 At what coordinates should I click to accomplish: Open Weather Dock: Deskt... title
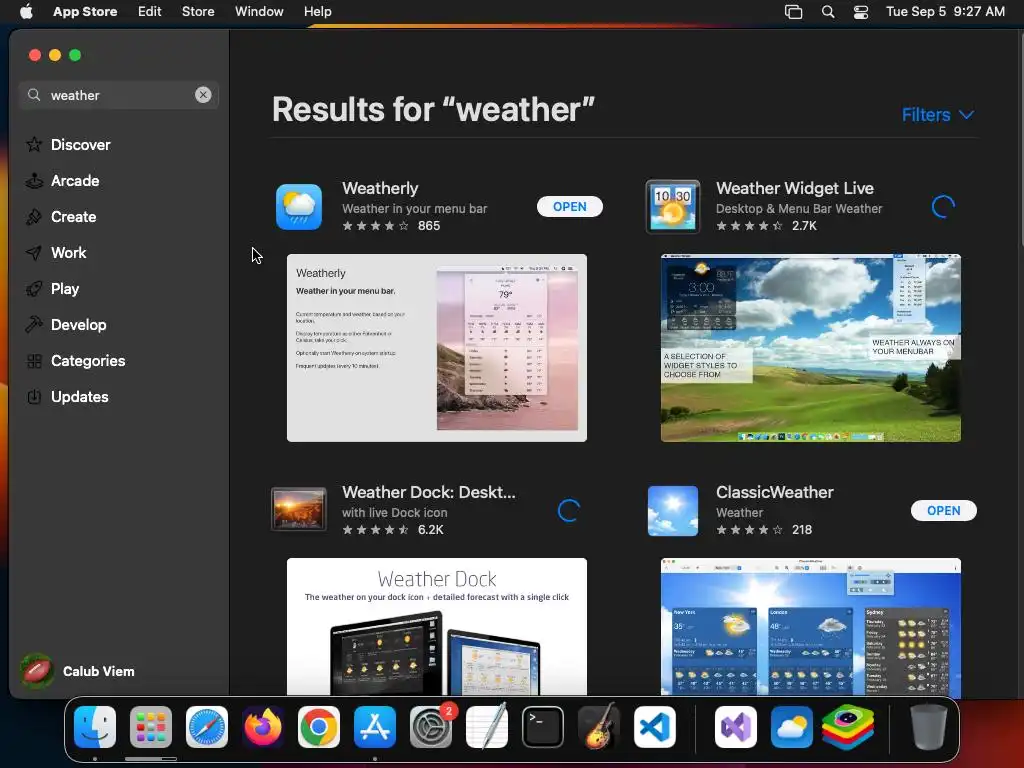click(429, 492)
